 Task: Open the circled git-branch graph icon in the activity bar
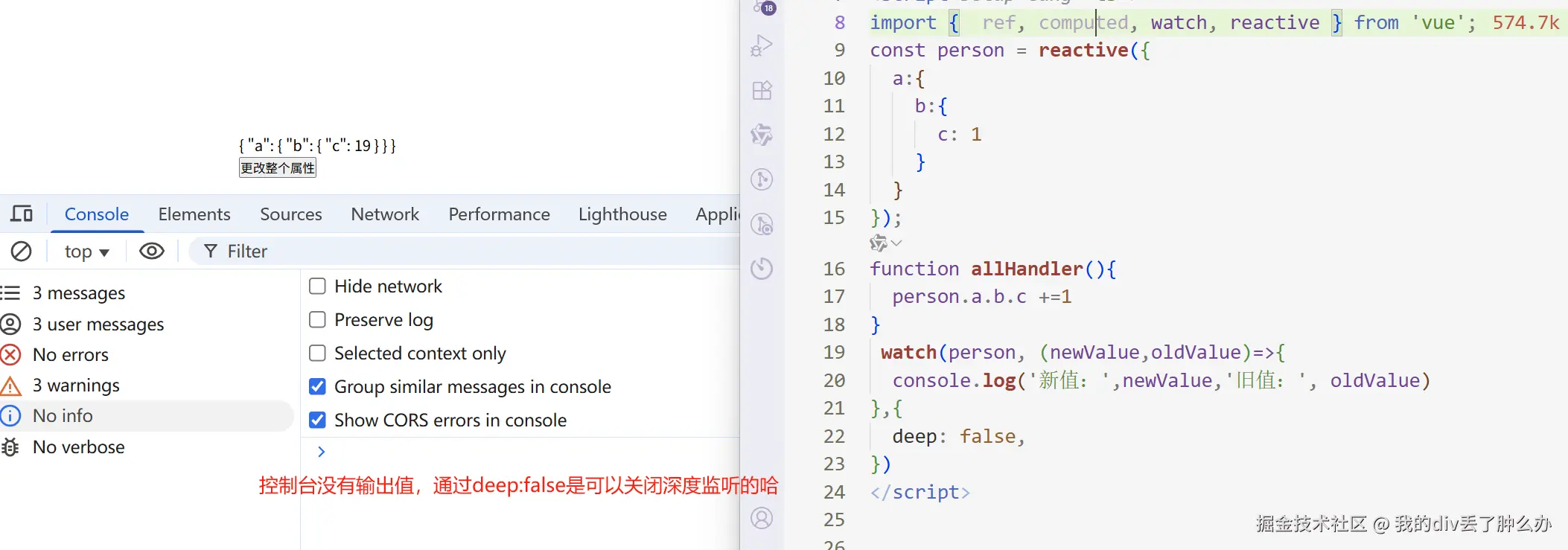(762, 179)
